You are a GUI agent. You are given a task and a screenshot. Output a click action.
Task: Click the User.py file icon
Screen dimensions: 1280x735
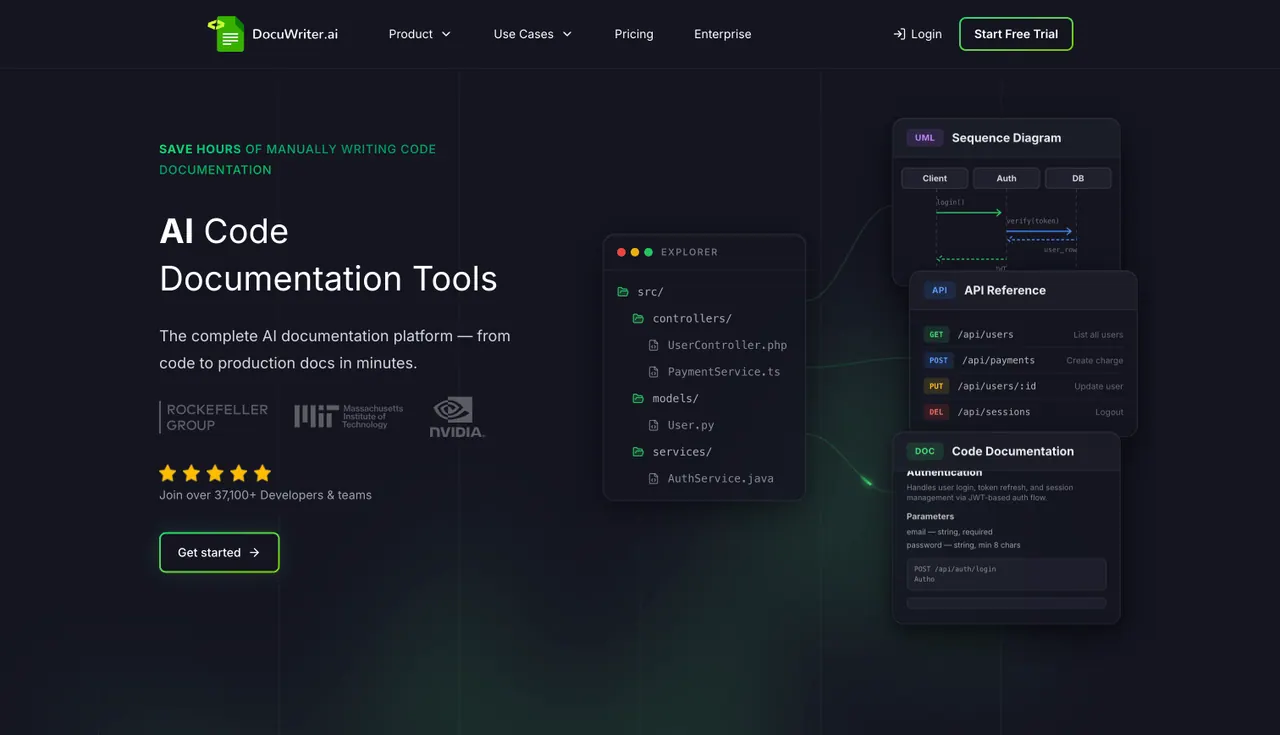click(653, 425)
